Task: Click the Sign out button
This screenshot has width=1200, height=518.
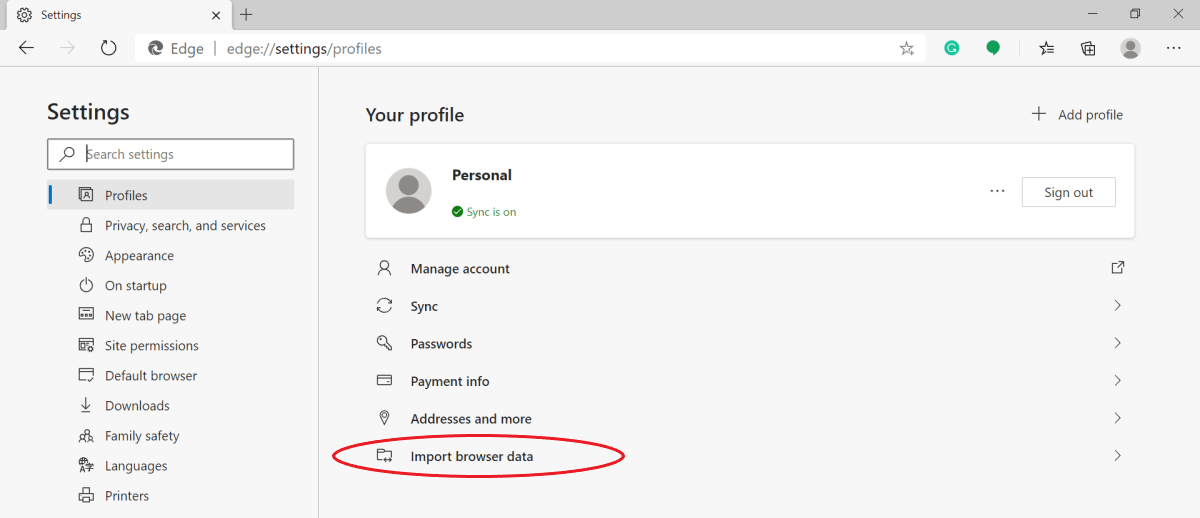Action: click(1068, 192)
